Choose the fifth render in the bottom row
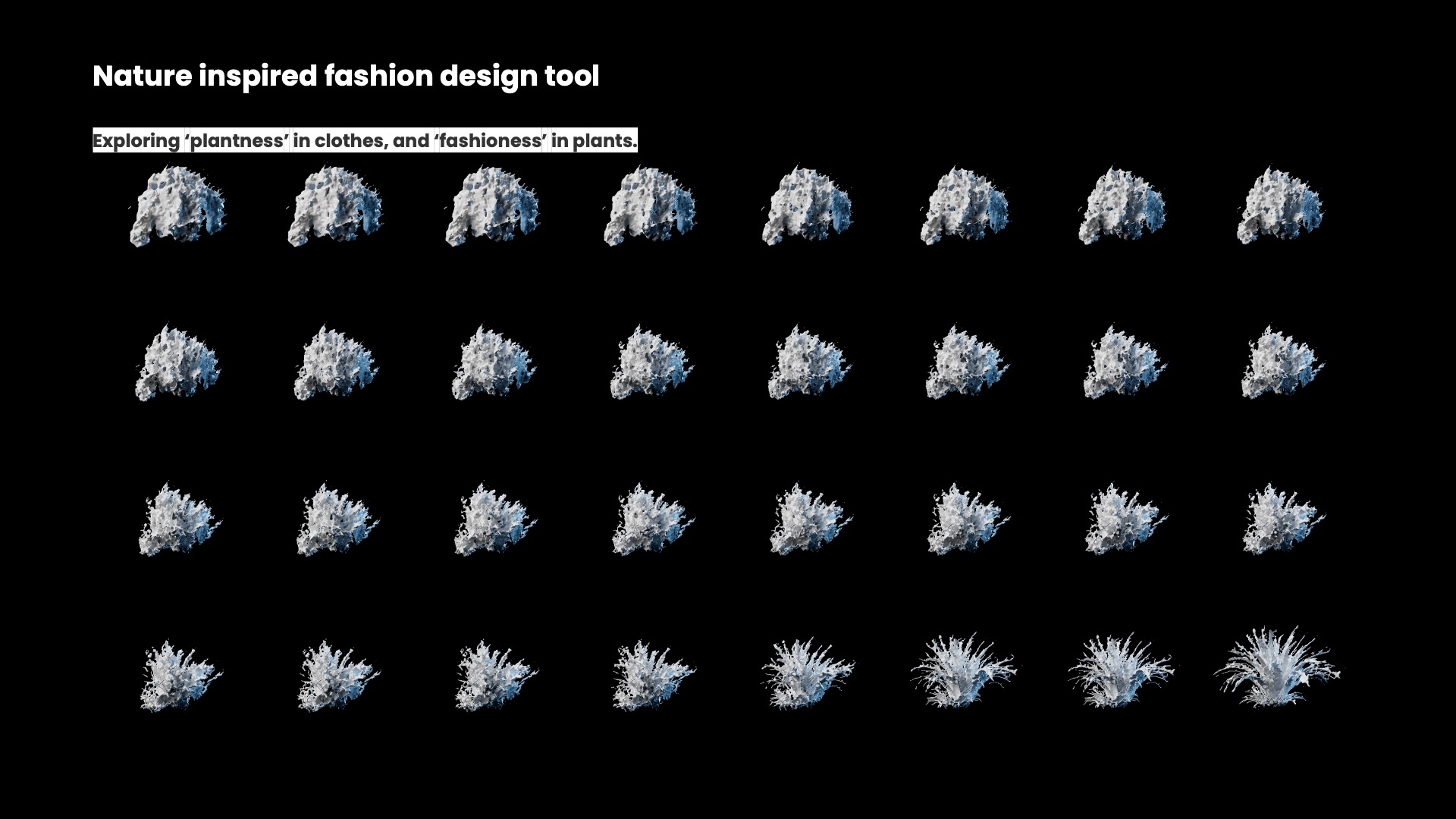The width and height of the screenshot is (1456, 819). (808, 673)
